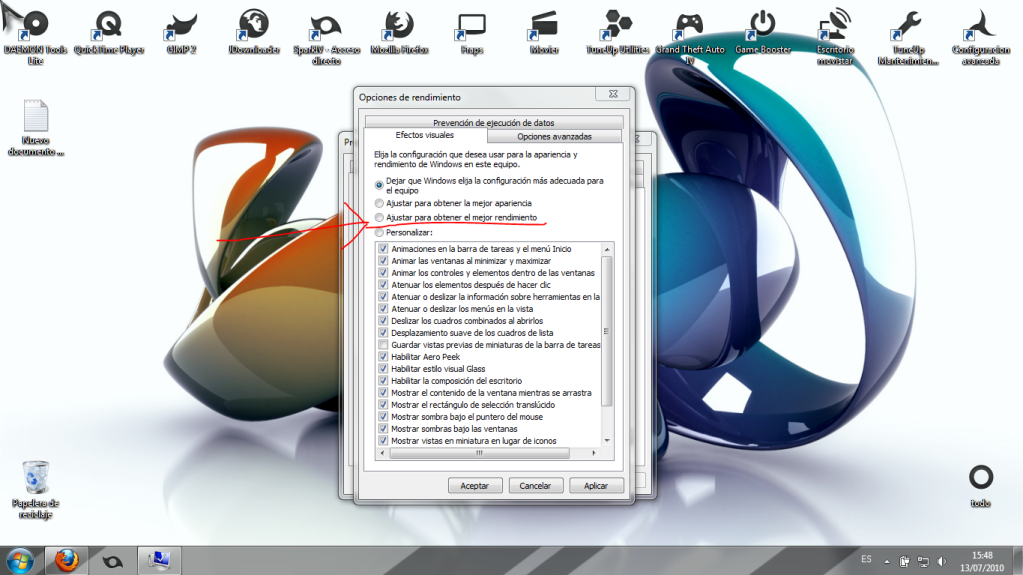Select the Fraps desktop icon
1023x575 pixels.
click(471, 25)
